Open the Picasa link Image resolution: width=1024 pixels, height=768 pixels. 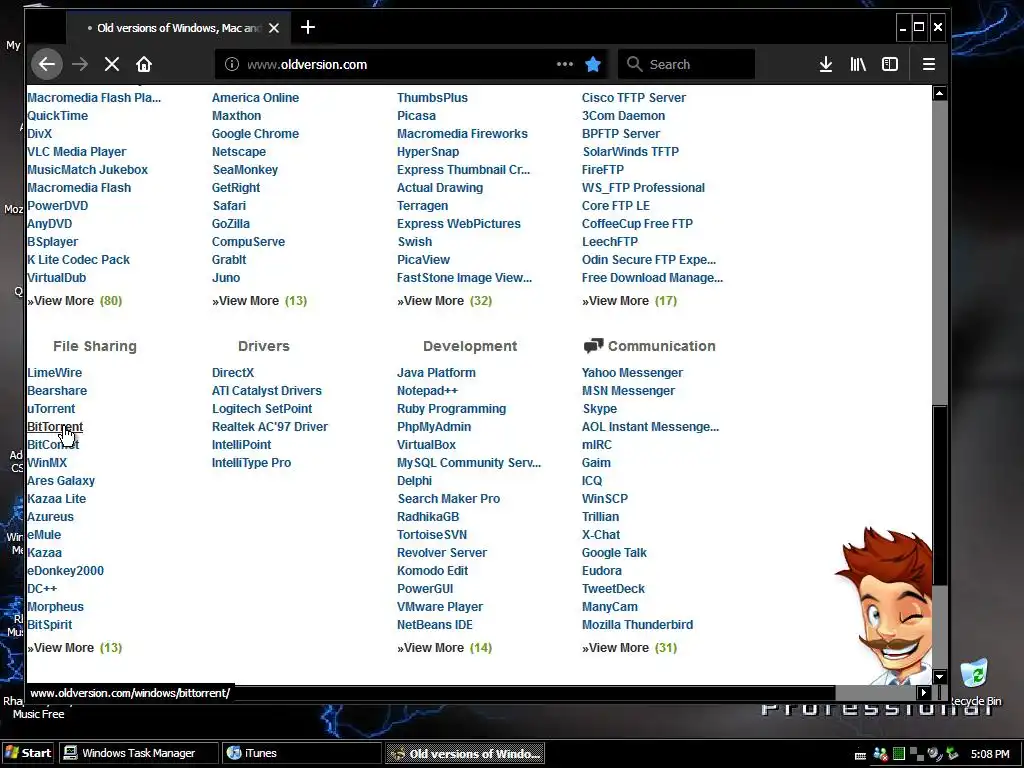coord(416,116)
